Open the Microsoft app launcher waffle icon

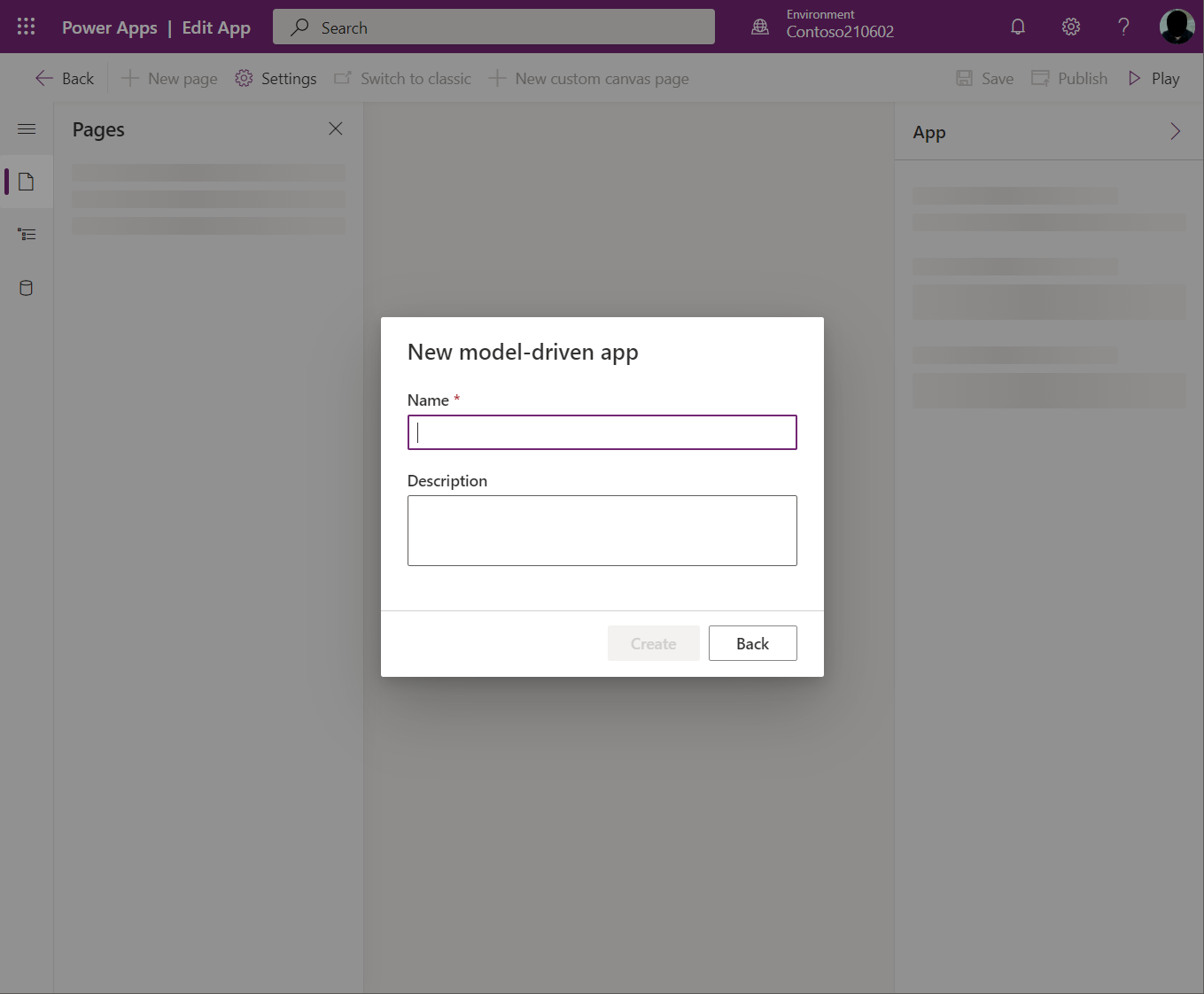(x=25, y=27)
